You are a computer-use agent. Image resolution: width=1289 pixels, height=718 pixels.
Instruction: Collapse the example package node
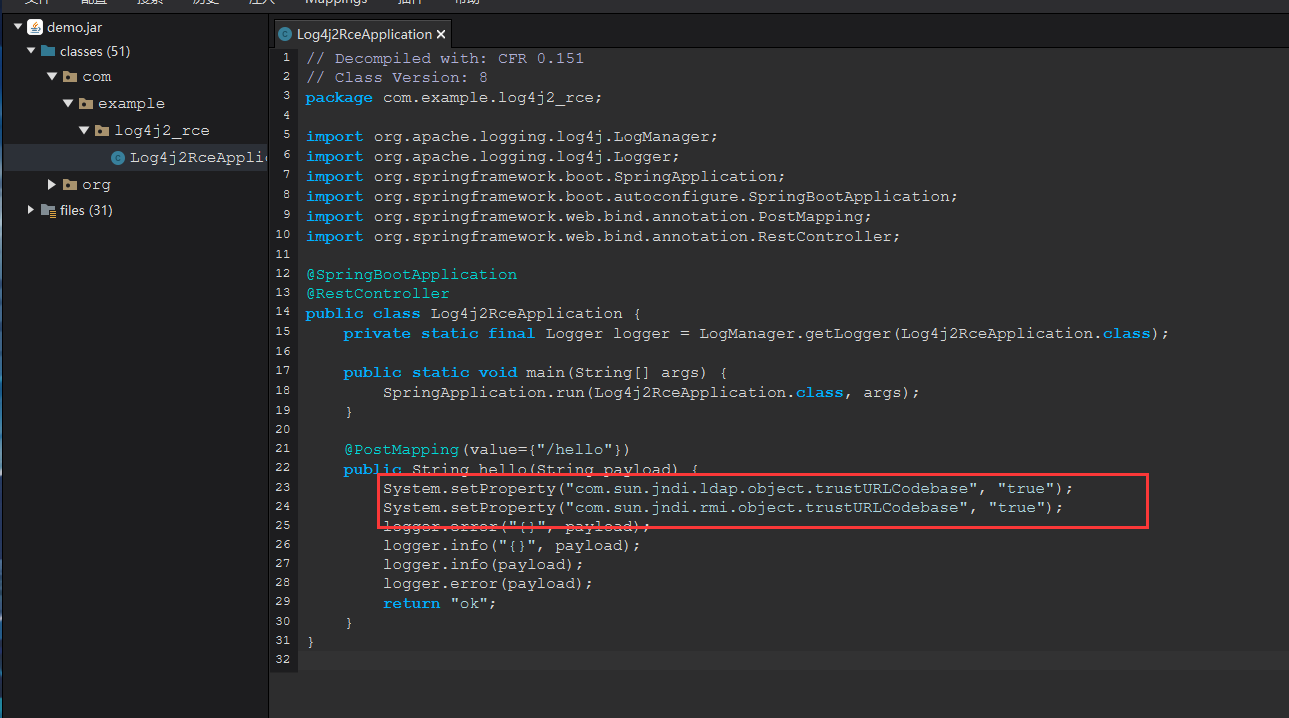(x=68, y=103)
